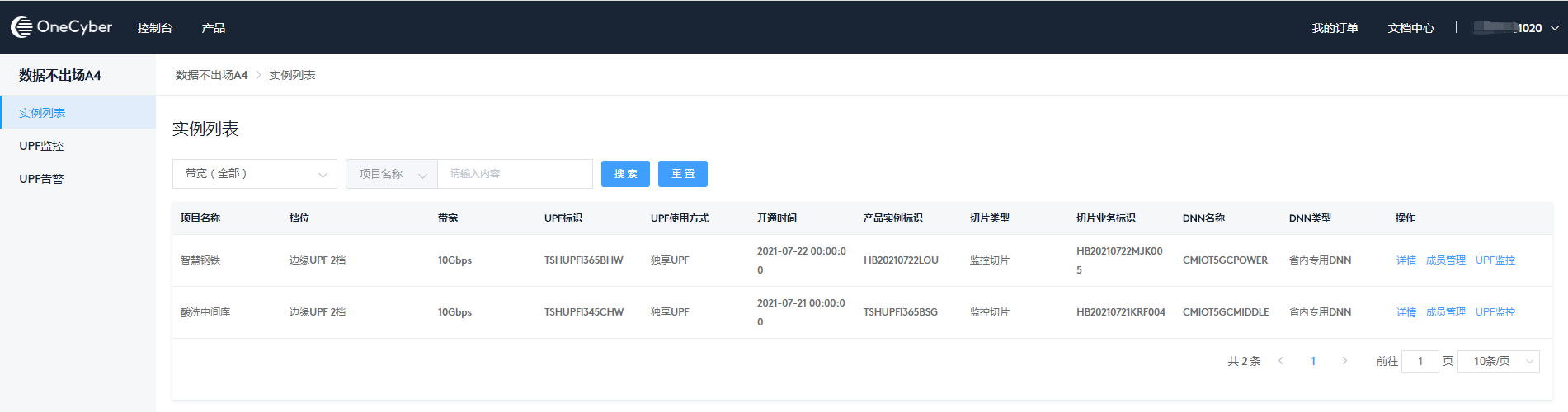Click the 搜索 search button
Viewport: 1568px width, 412px height.
coord(625,174)
